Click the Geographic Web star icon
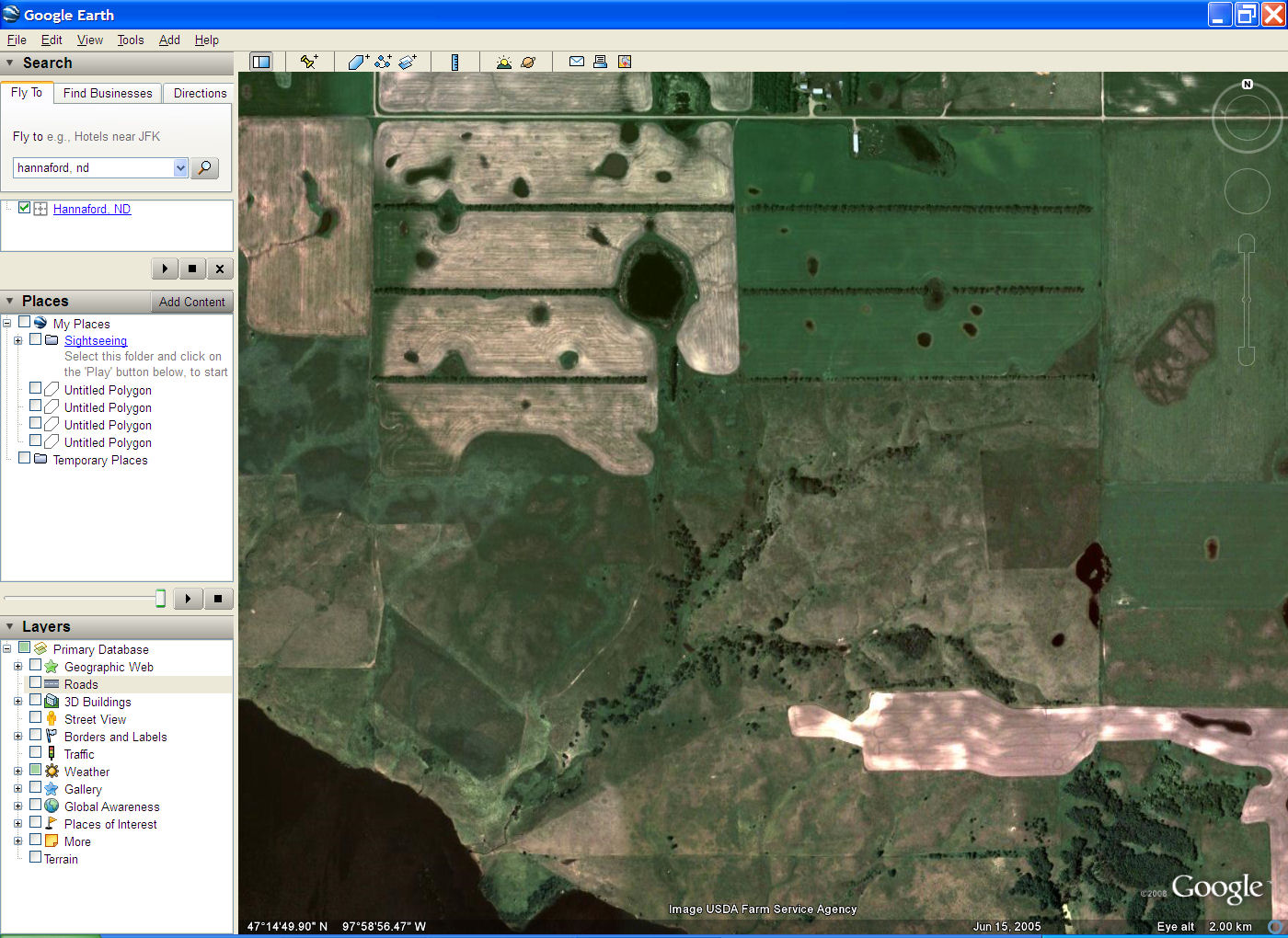 click(x=52, y=667)
